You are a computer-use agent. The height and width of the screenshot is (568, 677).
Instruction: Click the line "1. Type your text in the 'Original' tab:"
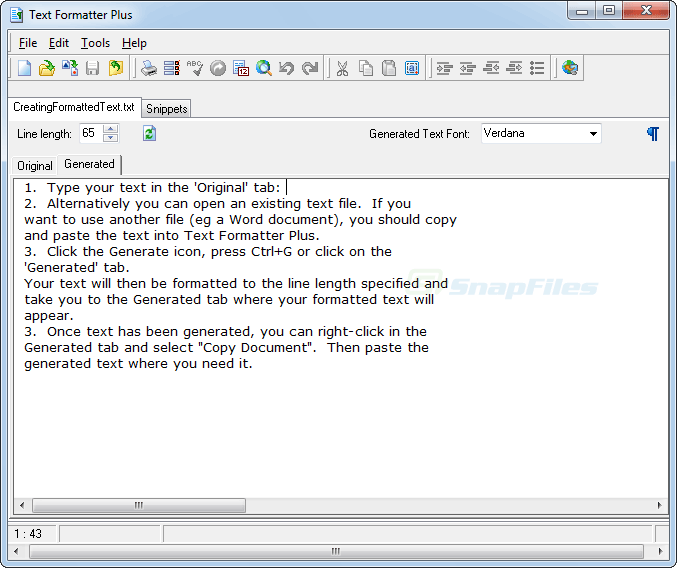152,188
